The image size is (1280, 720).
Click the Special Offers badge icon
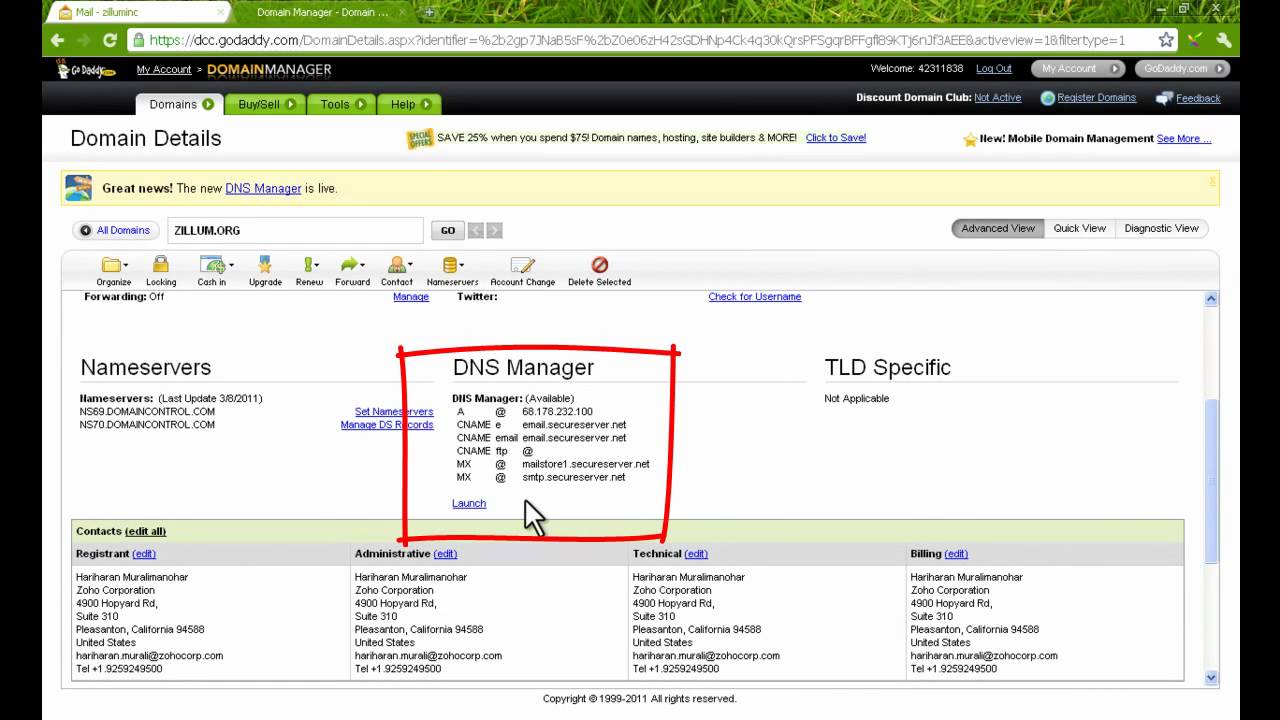[420, 139]
